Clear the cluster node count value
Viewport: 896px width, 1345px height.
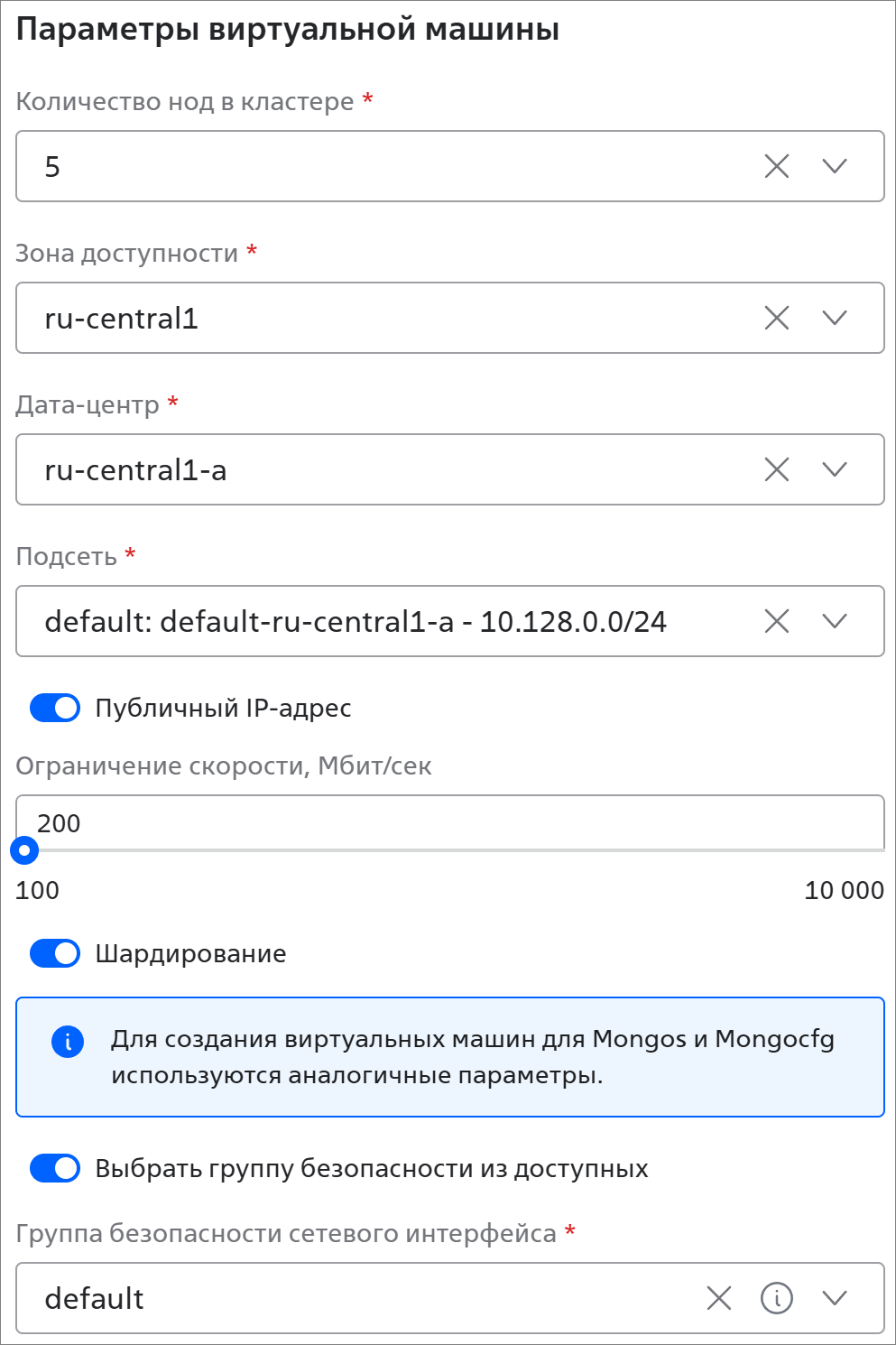tap(776, 166)
